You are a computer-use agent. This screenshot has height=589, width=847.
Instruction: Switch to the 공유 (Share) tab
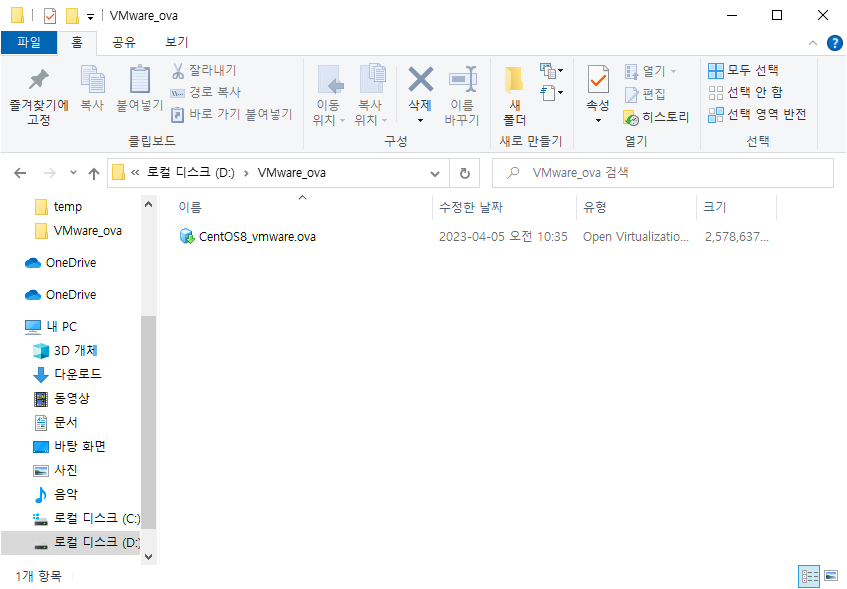[x=124, y=42]
